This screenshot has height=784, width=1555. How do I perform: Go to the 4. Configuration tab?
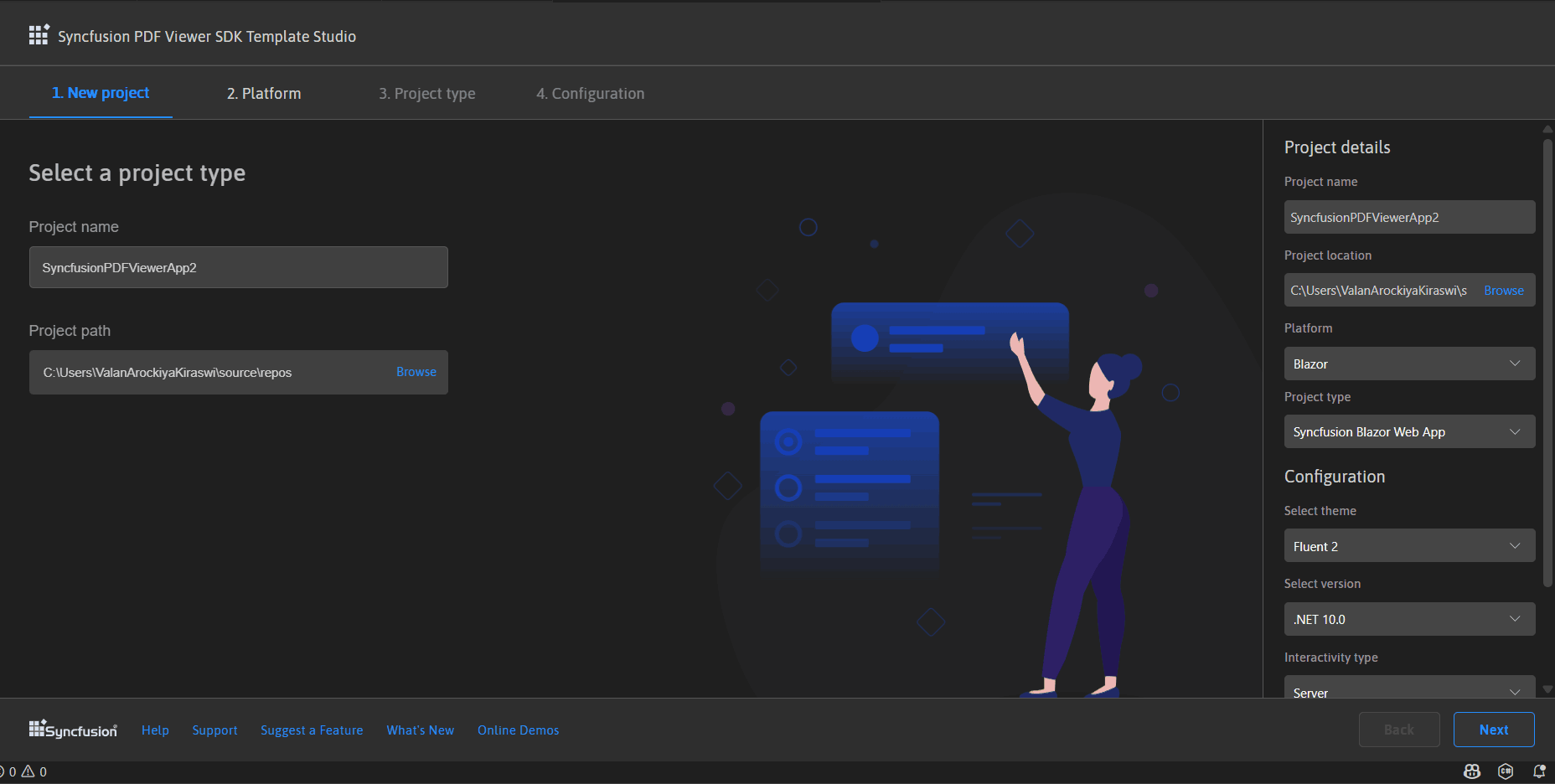[x=590, y=94]
